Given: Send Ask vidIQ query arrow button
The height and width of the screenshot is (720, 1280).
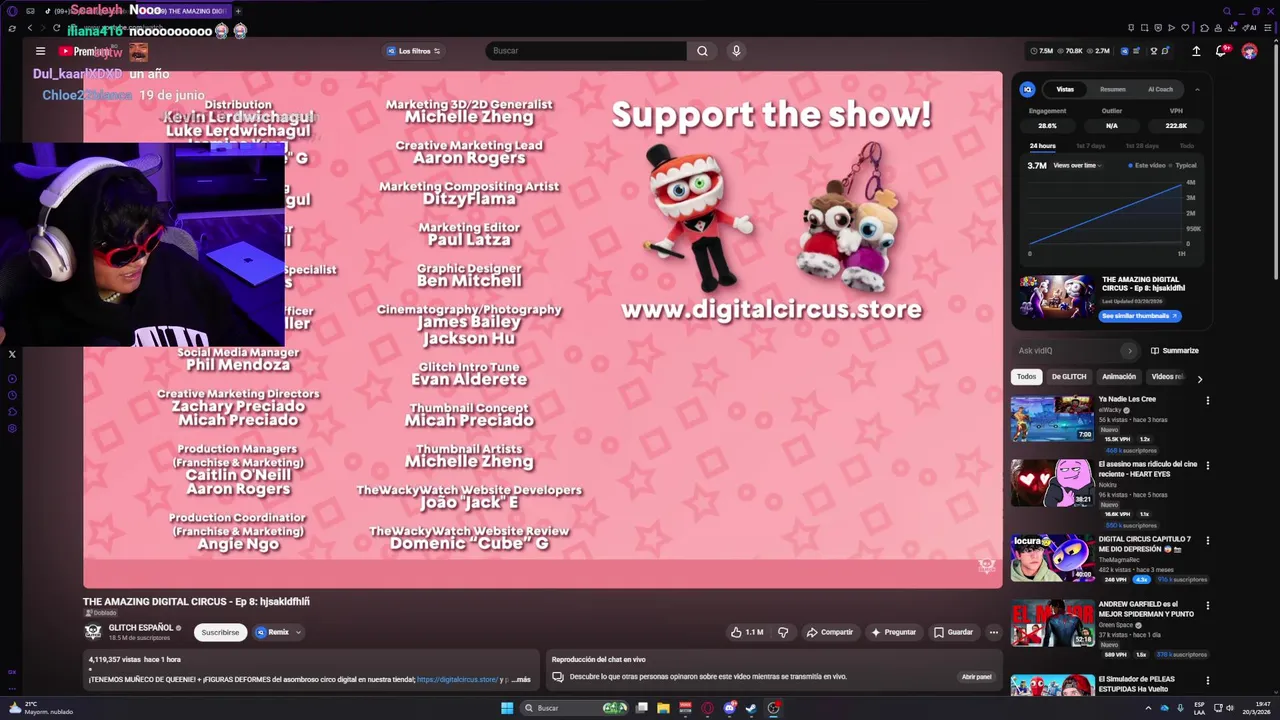Looking at the screenshot, I should 1129,351.
